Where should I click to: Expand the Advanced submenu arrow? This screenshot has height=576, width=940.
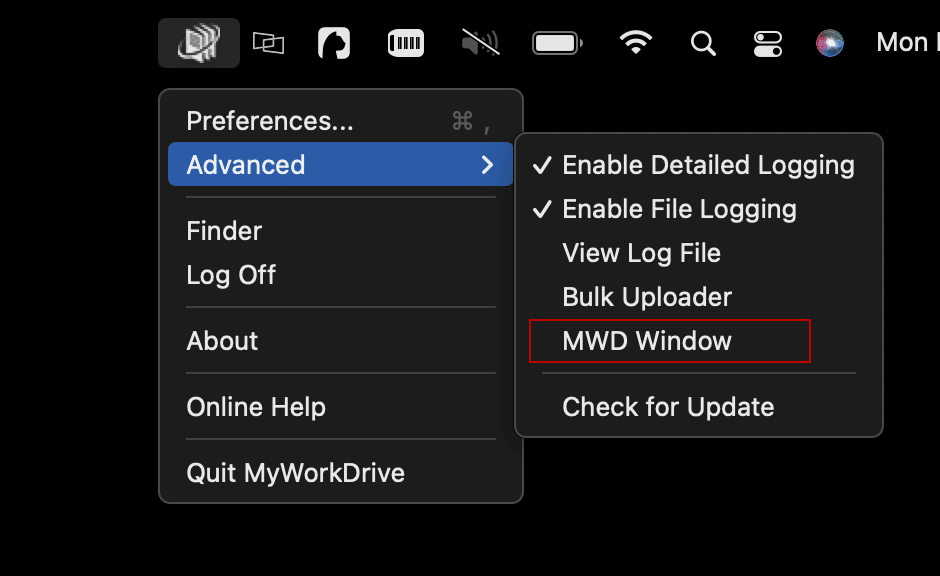487,165
